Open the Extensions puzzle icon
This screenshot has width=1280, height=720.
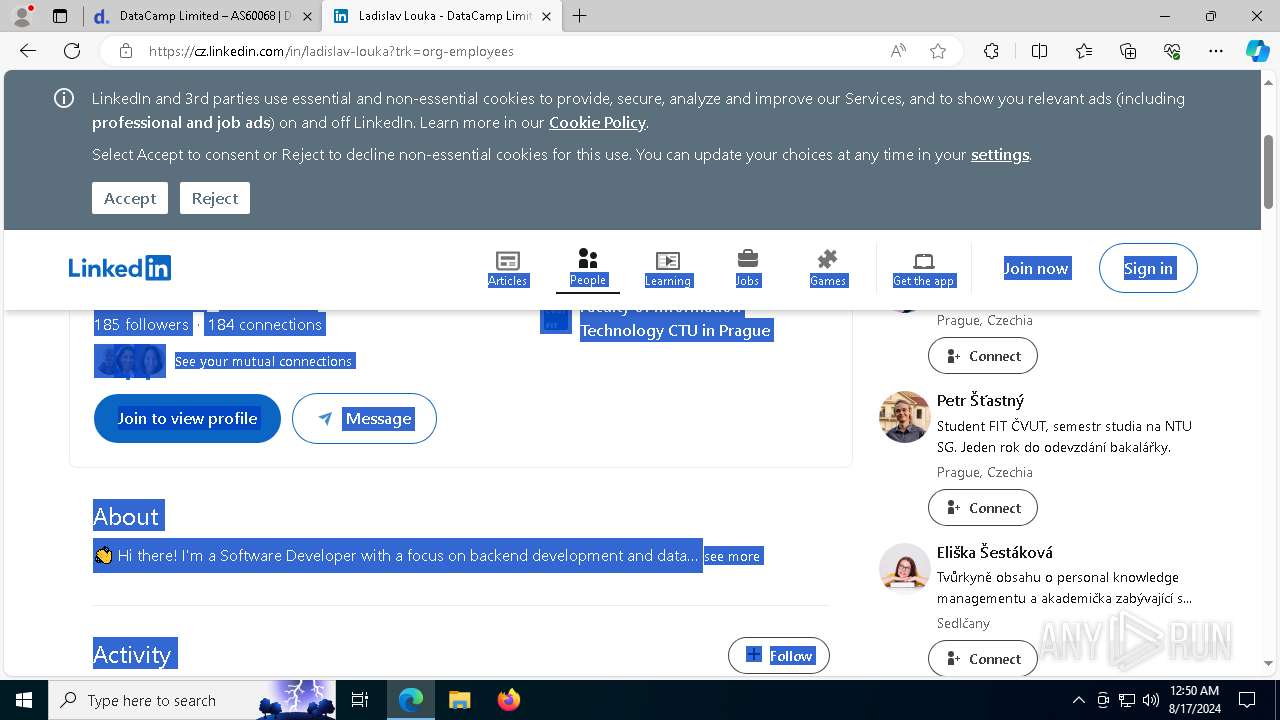pos(991,51)
